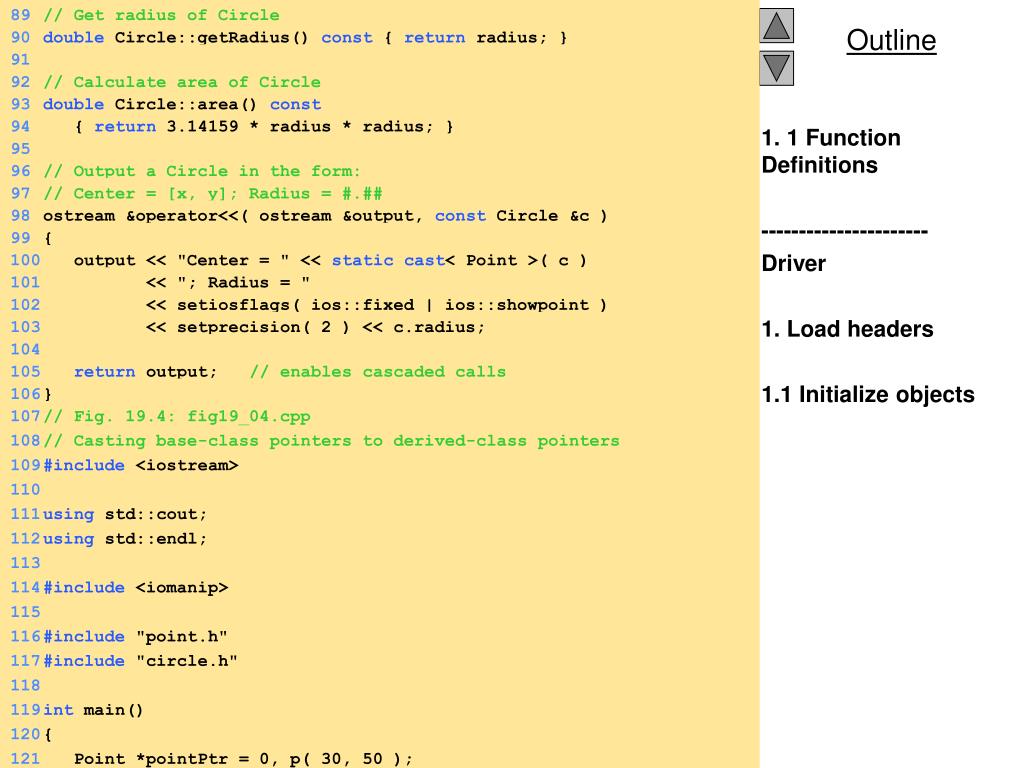
Task: Click the opening brace on line 120
Action: (x=48, y=735)
